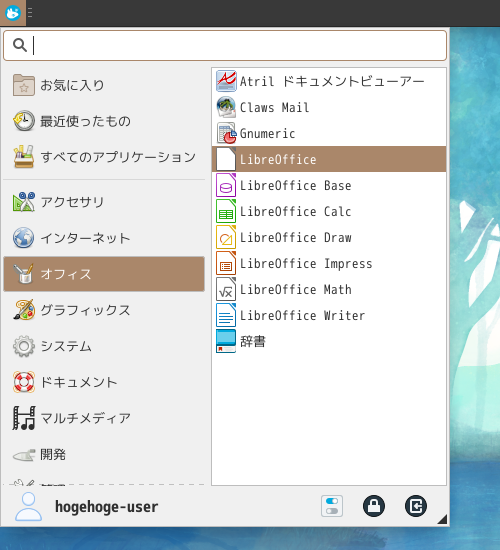The width and height of the screenshot is (500, 550).
Task: Click the LibreOffice Draw yellow icon
Action: coord(226,237)
